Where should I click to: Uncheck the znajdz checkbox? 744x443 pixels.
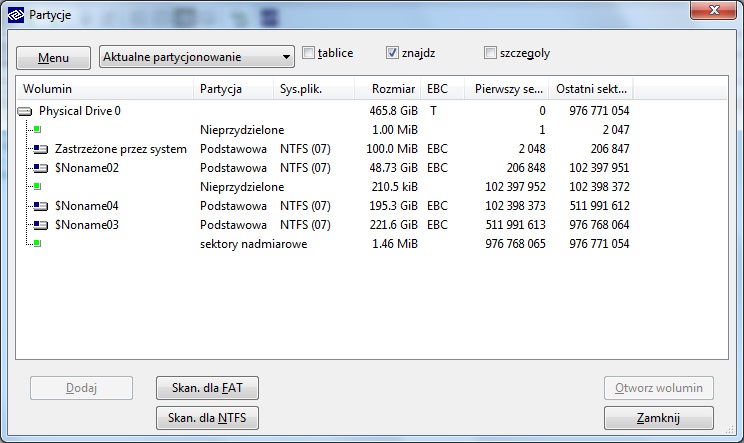[x=392, y=53]
